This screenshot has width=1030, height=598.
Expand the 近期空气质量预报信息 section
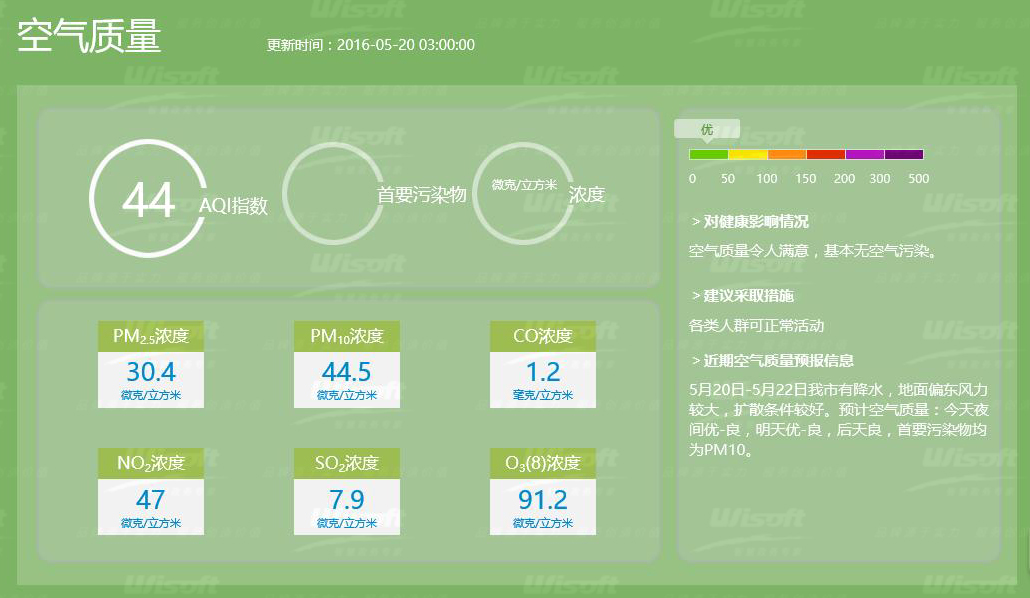click(772, 361)
